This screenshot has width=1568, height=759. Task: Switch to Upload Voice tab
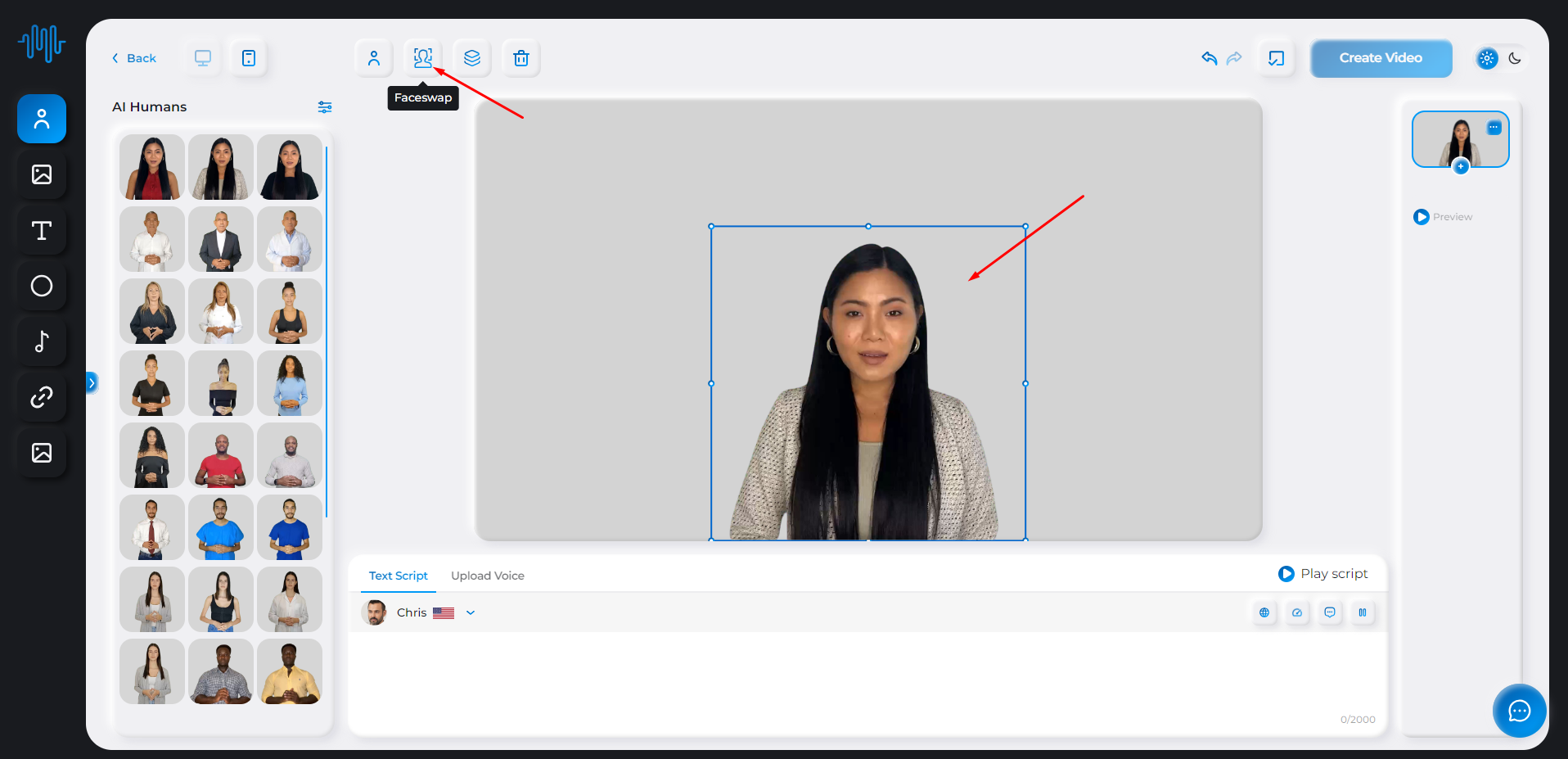click(x=488, y=576)
